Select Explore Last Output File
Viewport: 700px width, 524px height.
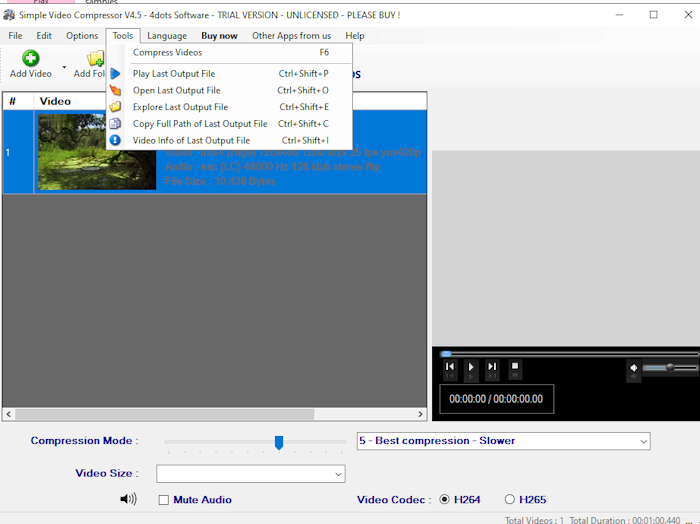[x=180, y=107]
